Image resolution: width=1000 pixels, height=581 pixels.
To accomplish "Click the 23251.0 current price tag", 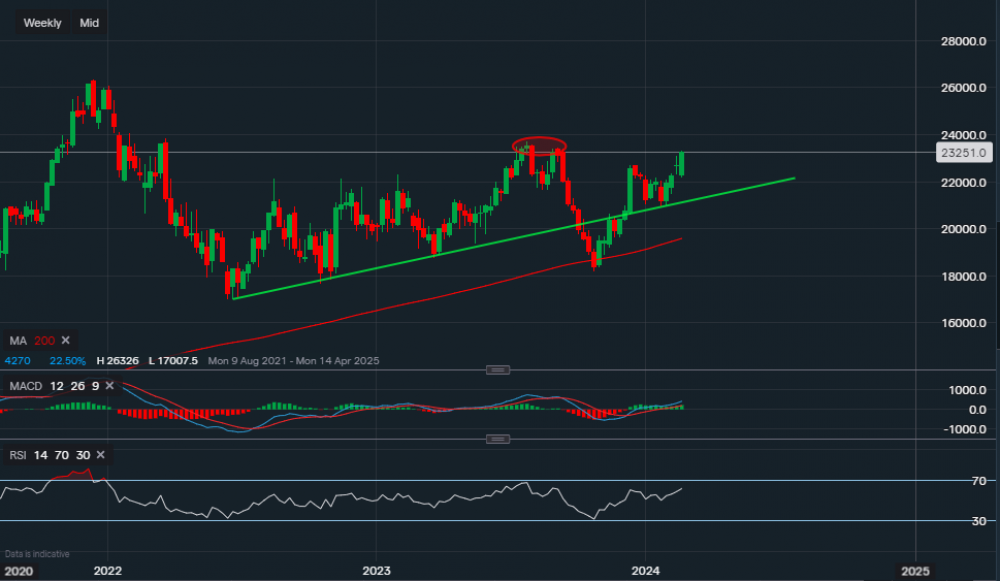I will pos(963,153).
